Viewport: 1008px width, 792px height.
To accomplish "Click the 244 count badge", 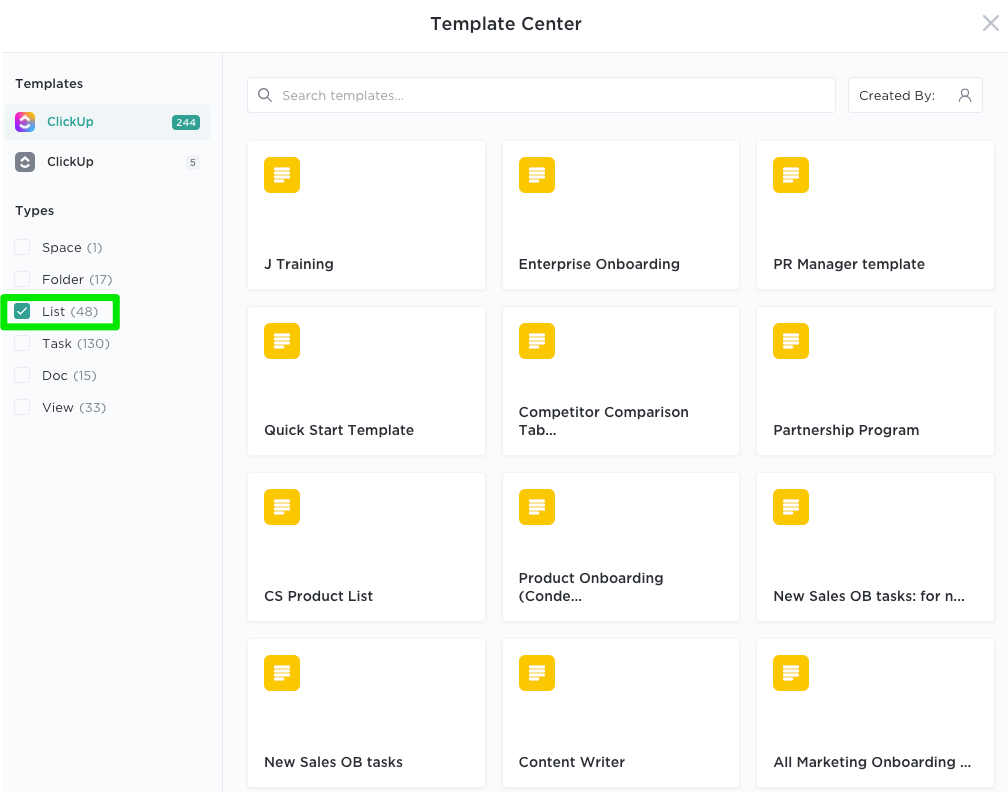I will point(186,122).
